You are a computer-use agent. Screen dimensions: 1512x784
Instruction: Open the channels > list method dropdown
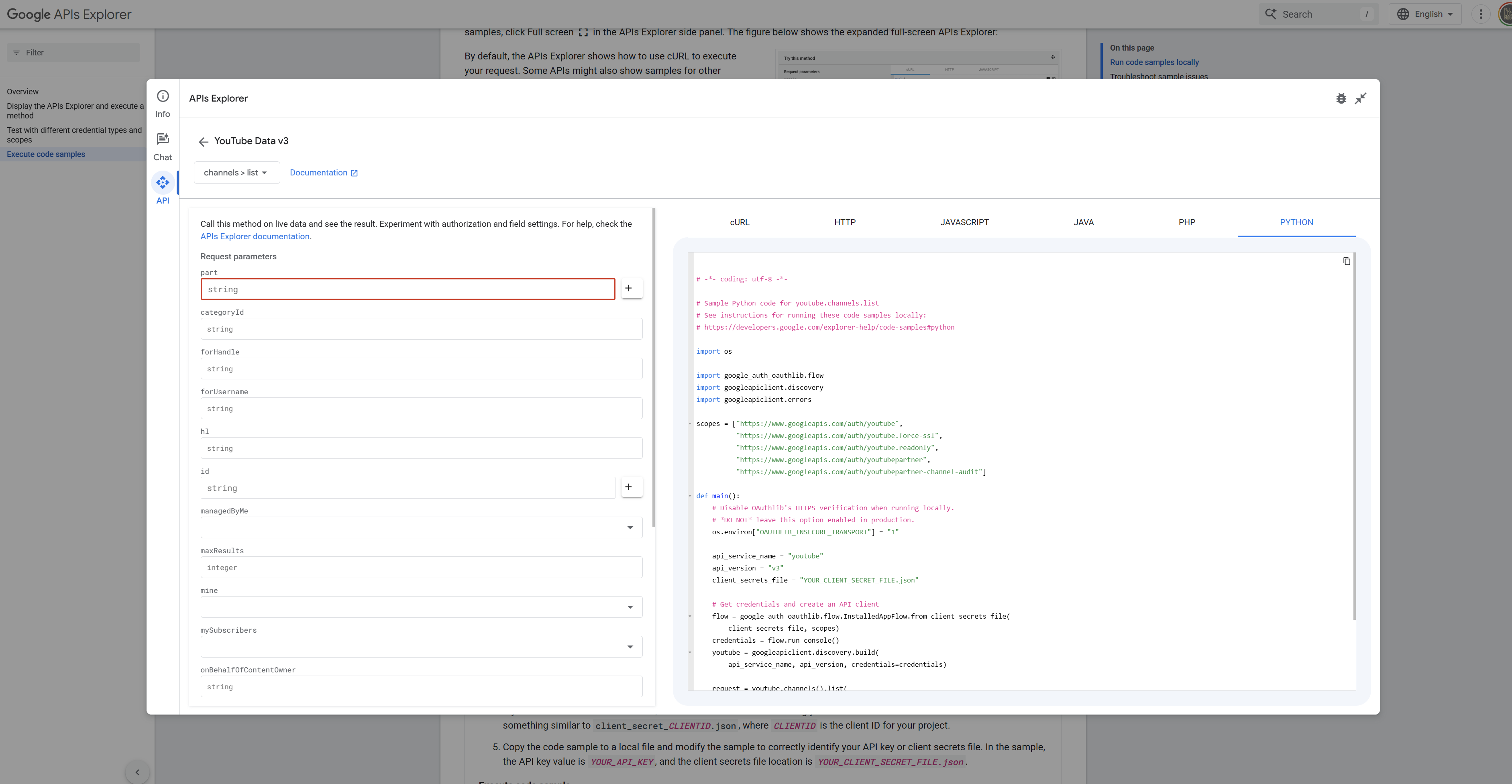(x=236, y=173)
